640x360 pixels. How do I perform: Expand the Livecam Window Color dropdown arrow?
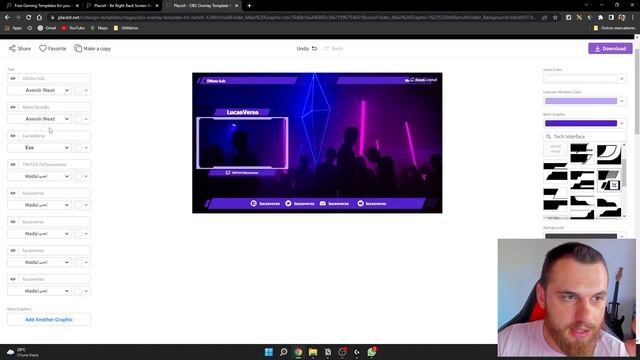pos(622,101)
